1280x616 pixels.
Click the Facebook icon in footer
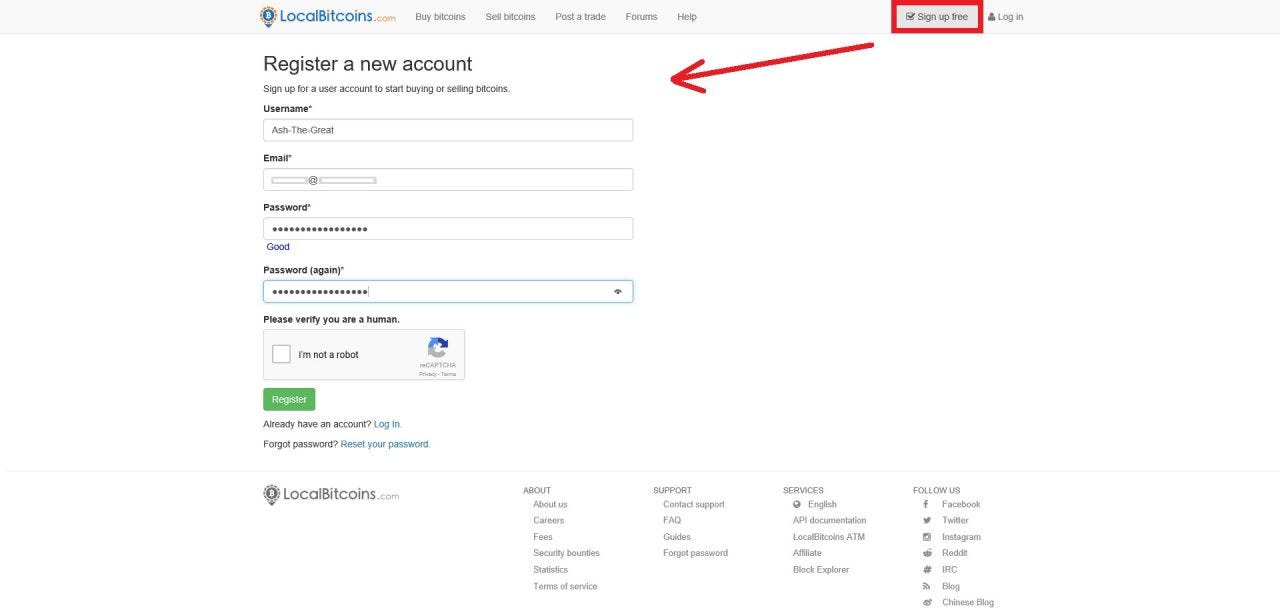click(x=926, y=504)
